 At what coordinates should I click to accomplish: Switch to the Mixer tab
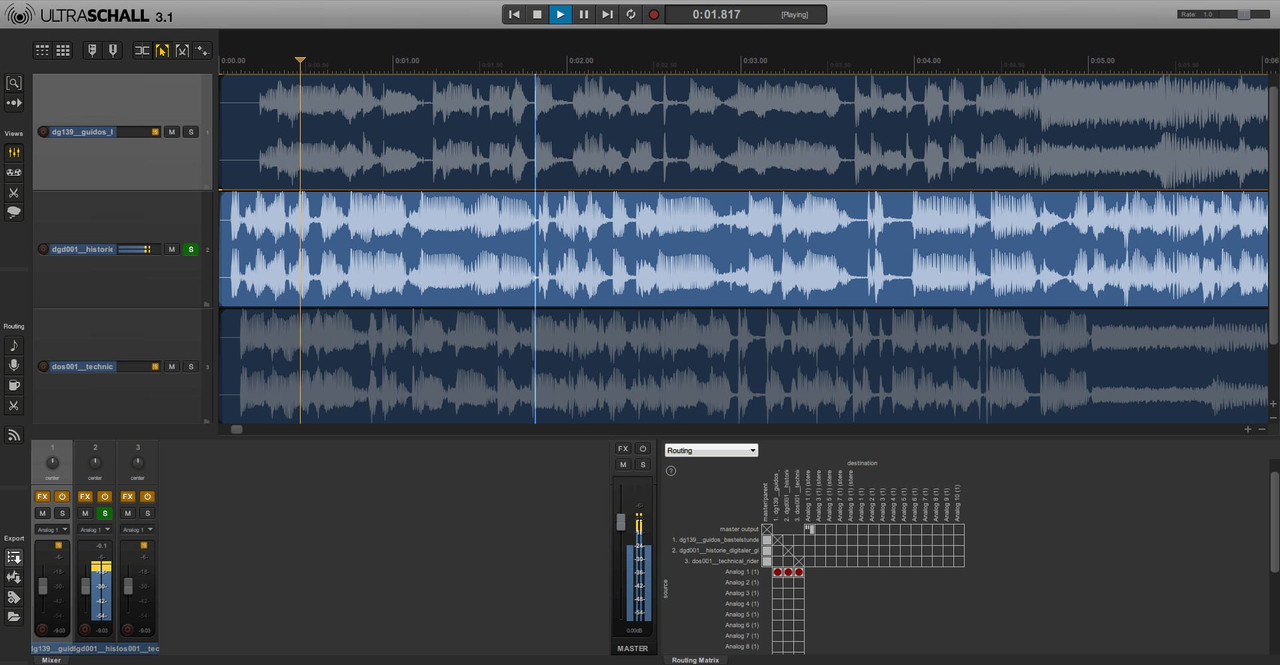(x=50, y=660)
